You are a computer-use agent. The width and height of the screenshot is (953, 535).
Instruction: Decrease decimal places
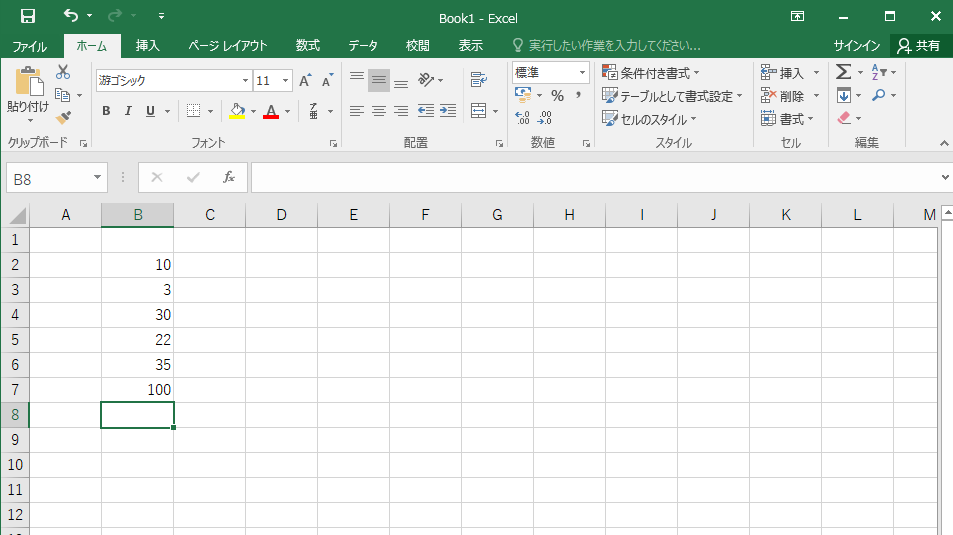click(545, 117)
